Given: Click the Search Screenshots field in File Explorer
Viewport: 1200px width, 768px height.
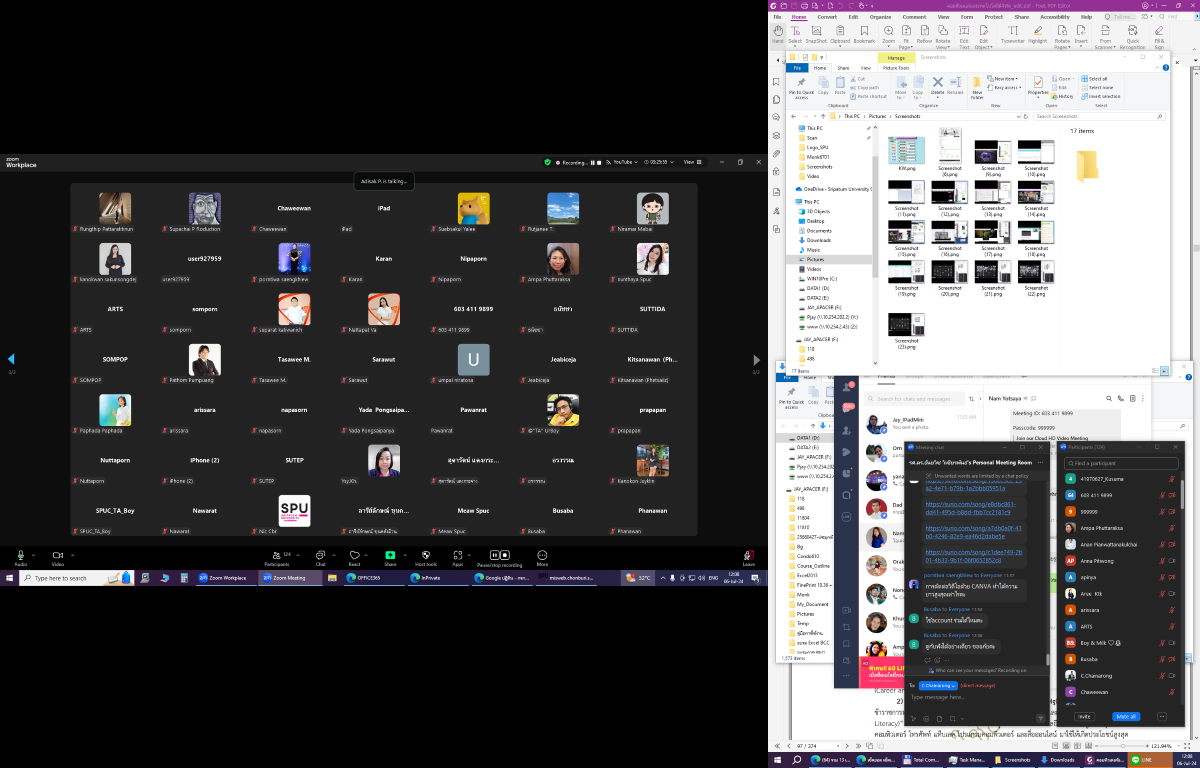Looking at the screenshot, I should click(x=1100, y=116).
